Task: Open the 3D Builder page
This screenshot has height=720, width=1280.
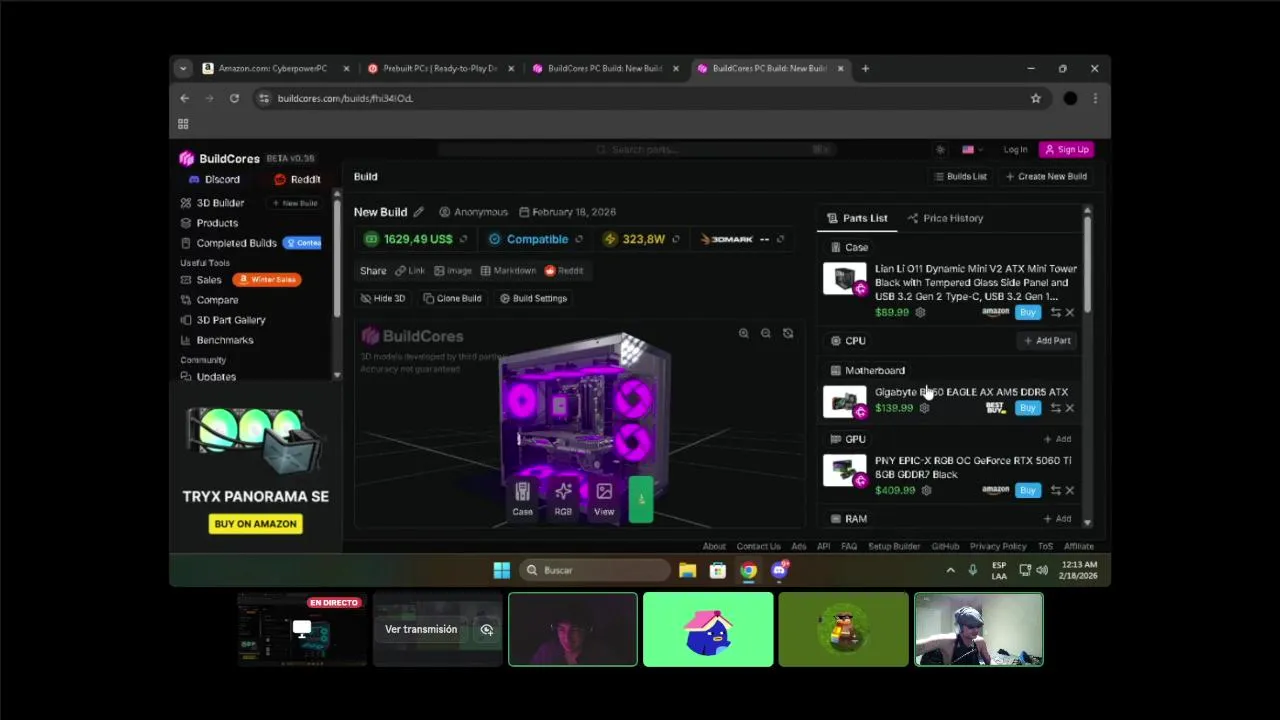Action: pos(212,203)
